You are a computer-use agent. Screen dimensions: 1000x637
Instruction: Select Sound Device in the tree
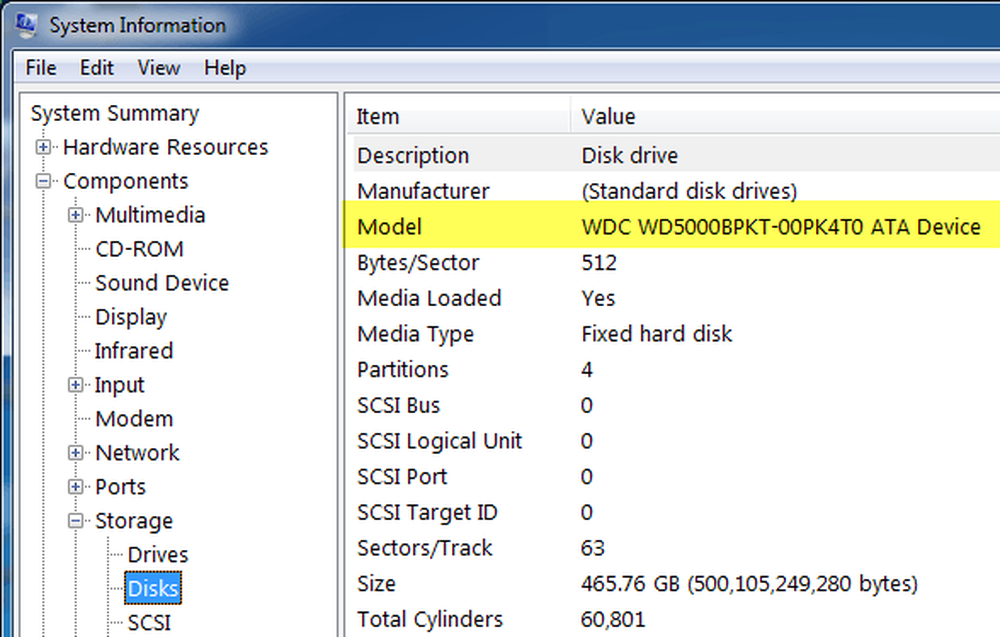coord(162,282)
